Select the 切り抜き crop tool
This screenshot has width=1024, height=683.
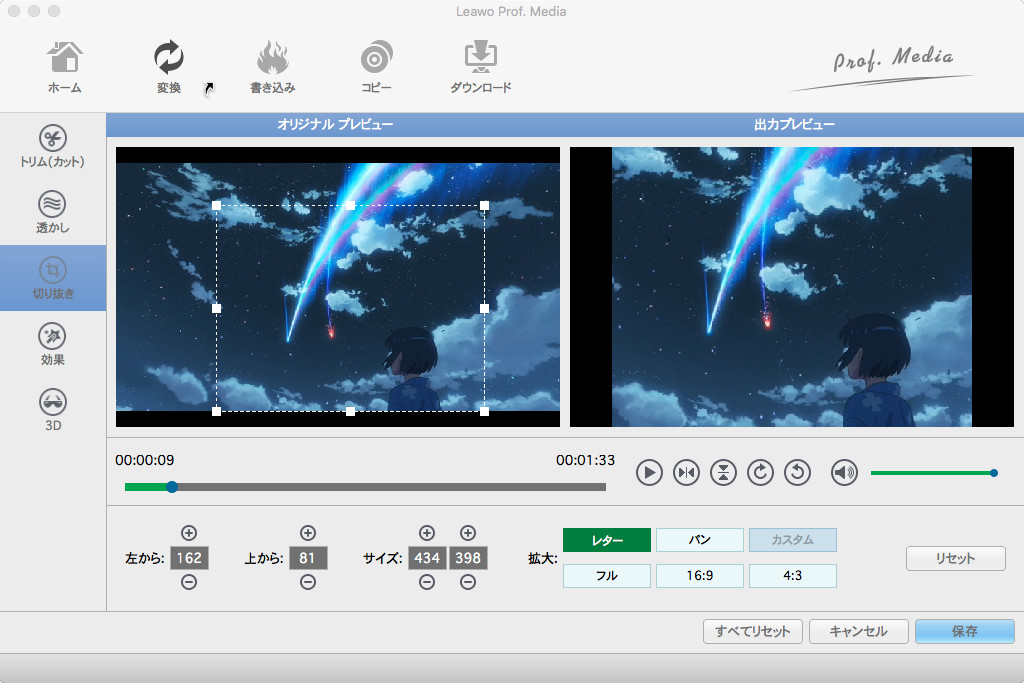[53, 278]
